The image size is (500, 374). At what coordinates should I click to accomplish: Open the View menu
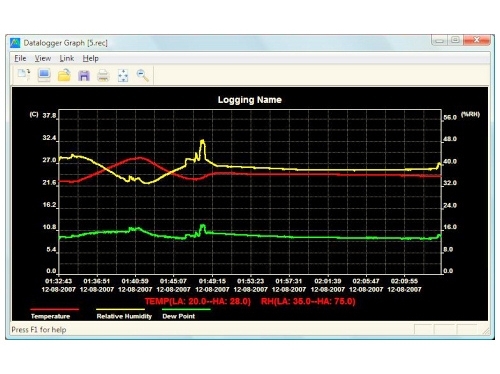tap(43, 58)
